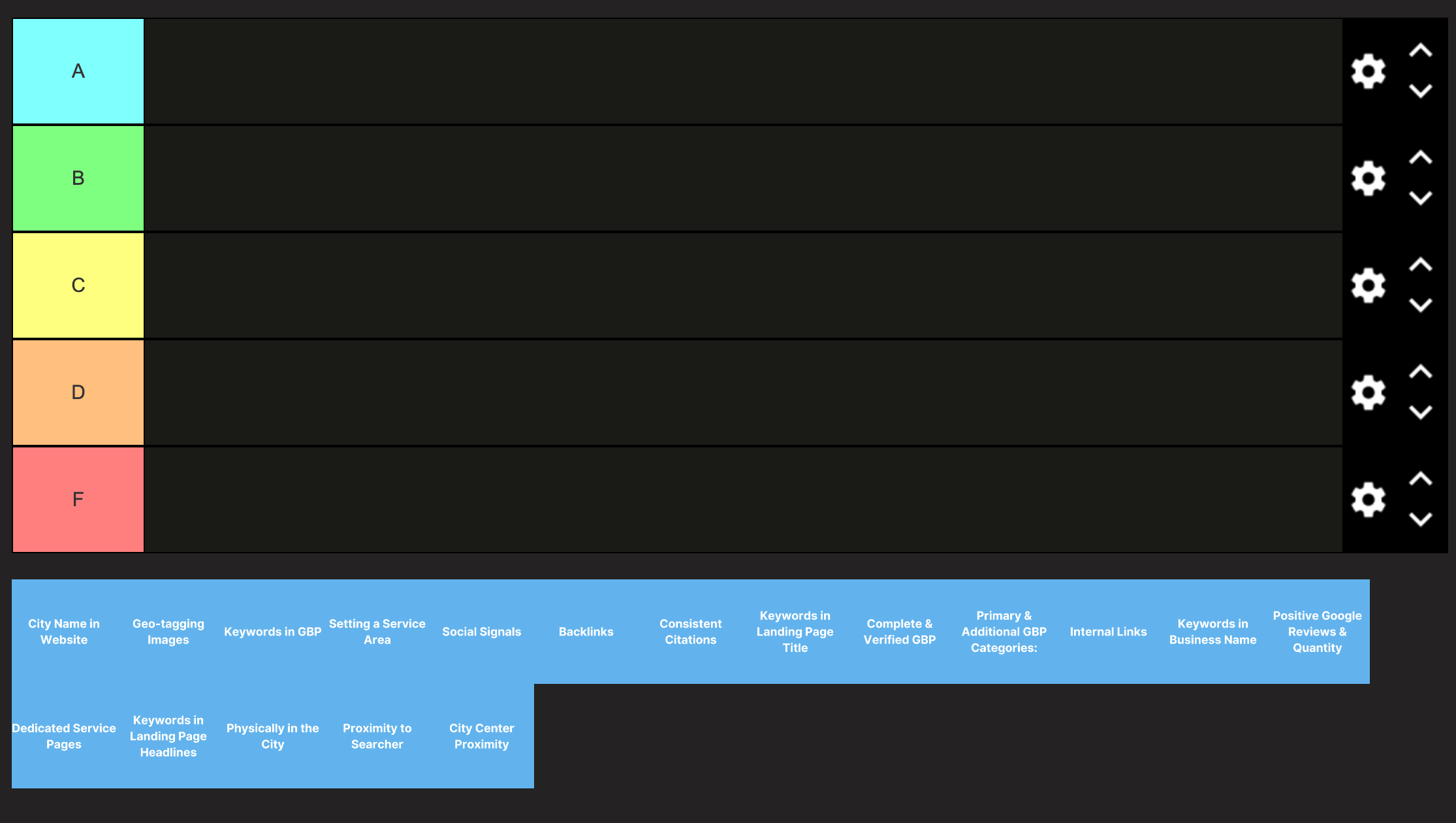
Task: Click the Keywords in Business Name tile
Action: [1213, 632]
